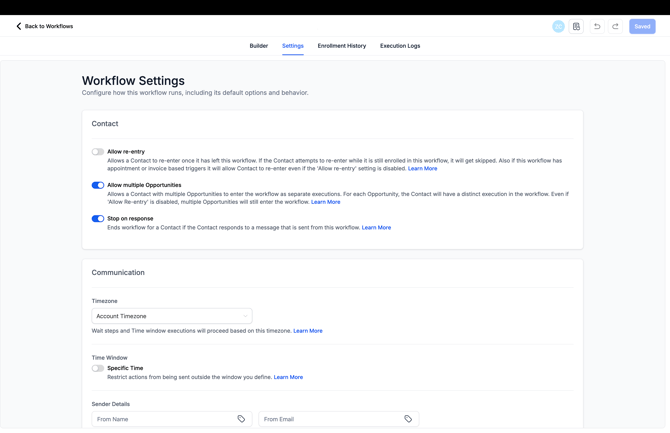Click Learn More link for Timezone
This screenshot has height=433, width=670.
tap(308, 331)
